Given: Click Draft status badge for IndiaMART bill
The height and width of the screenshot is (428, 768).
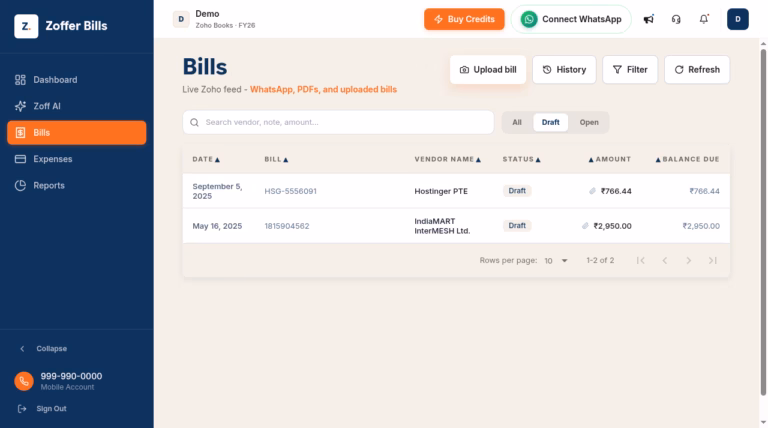Looking at the screenshot, I should coord(517,226).
